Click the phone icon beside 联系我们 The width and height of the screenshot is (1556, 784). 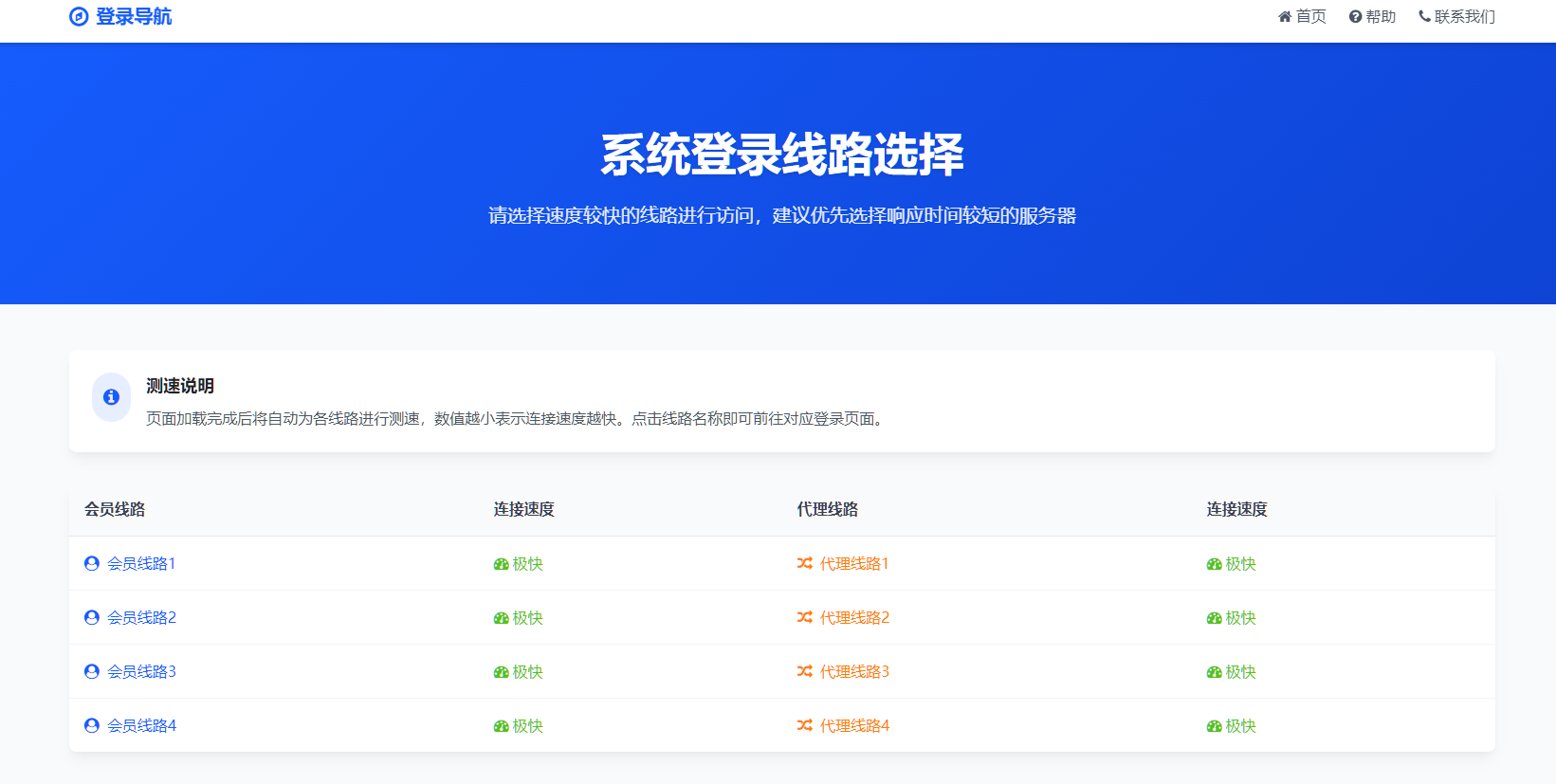click(1424, 16)
